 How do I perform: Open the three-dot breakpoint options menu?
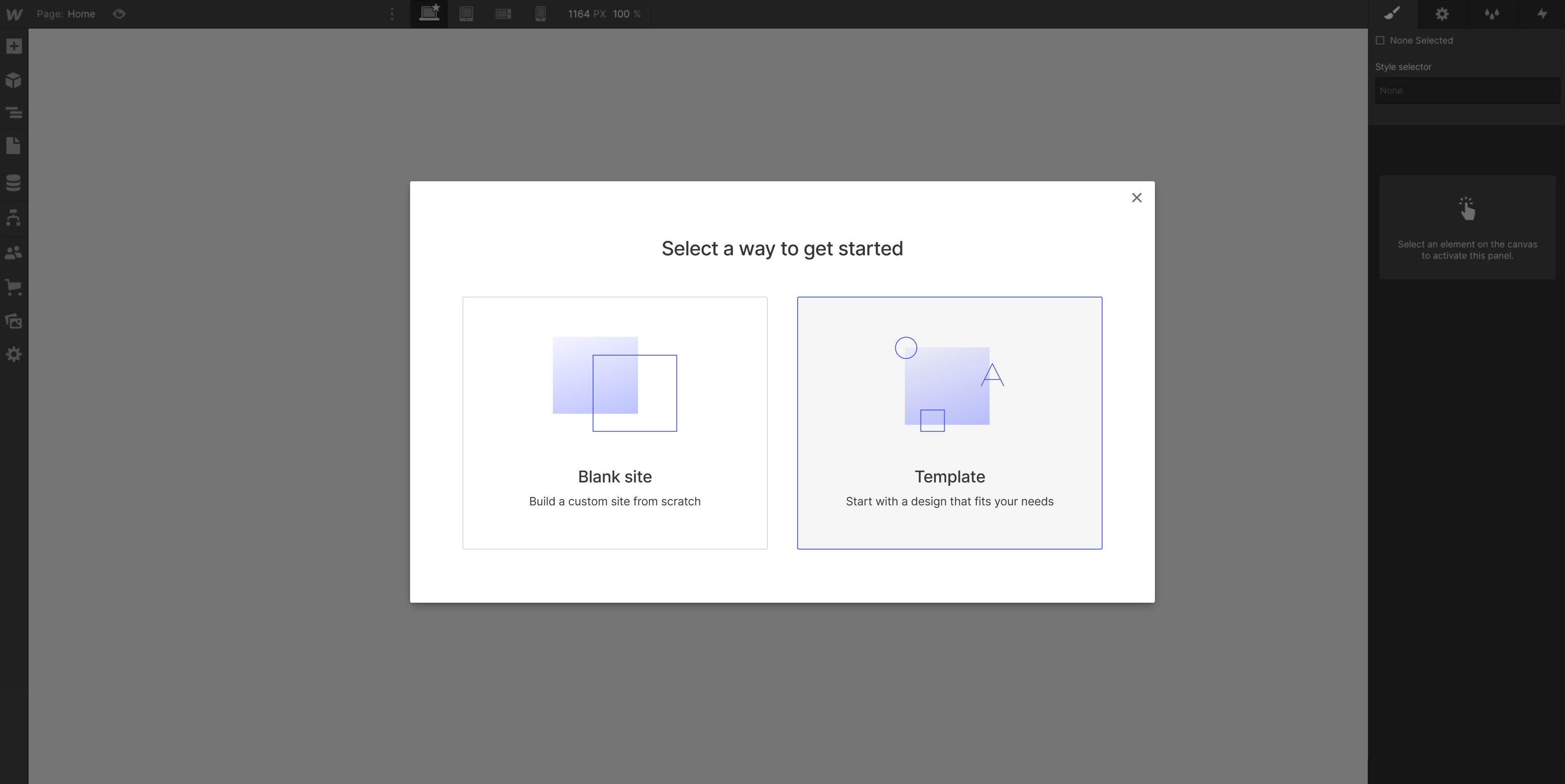[x=392, y=14]
